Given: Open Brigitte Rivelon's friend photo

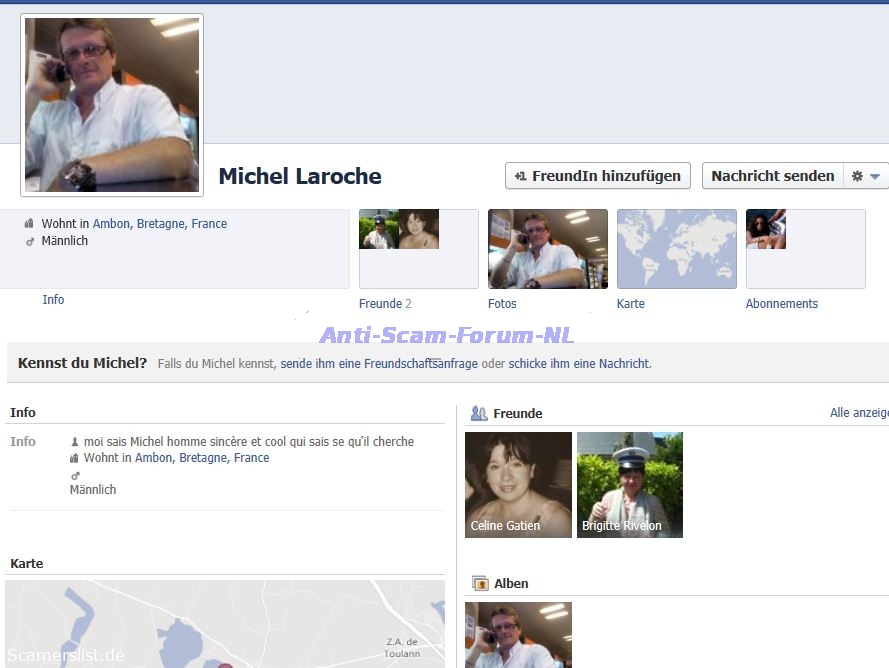Looking at the screenshot, I should [629, 485].
